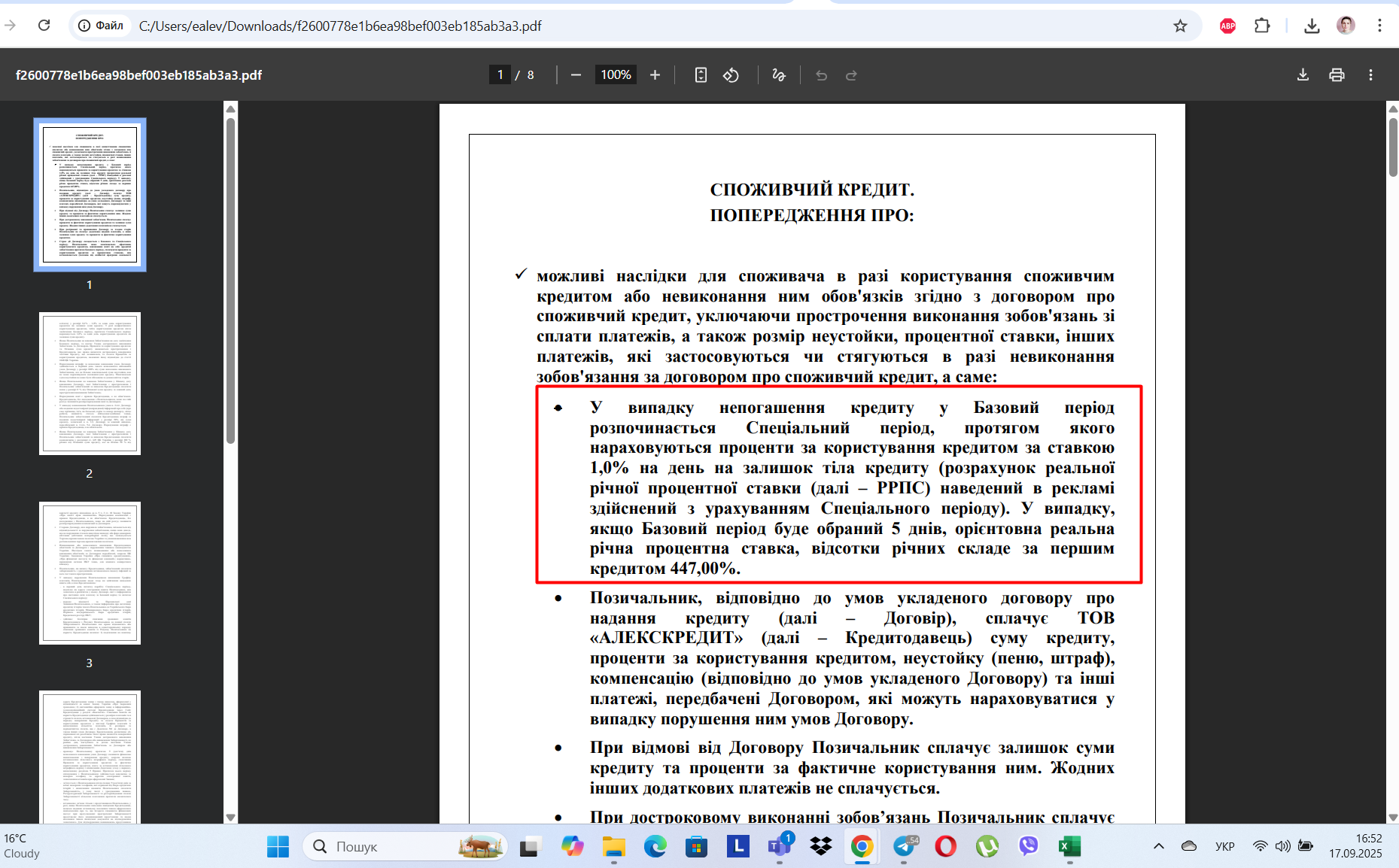Jump to page 2 thumbnail
The width and height of the screenshot is (1399, 868).
click(x=90, y=384)
